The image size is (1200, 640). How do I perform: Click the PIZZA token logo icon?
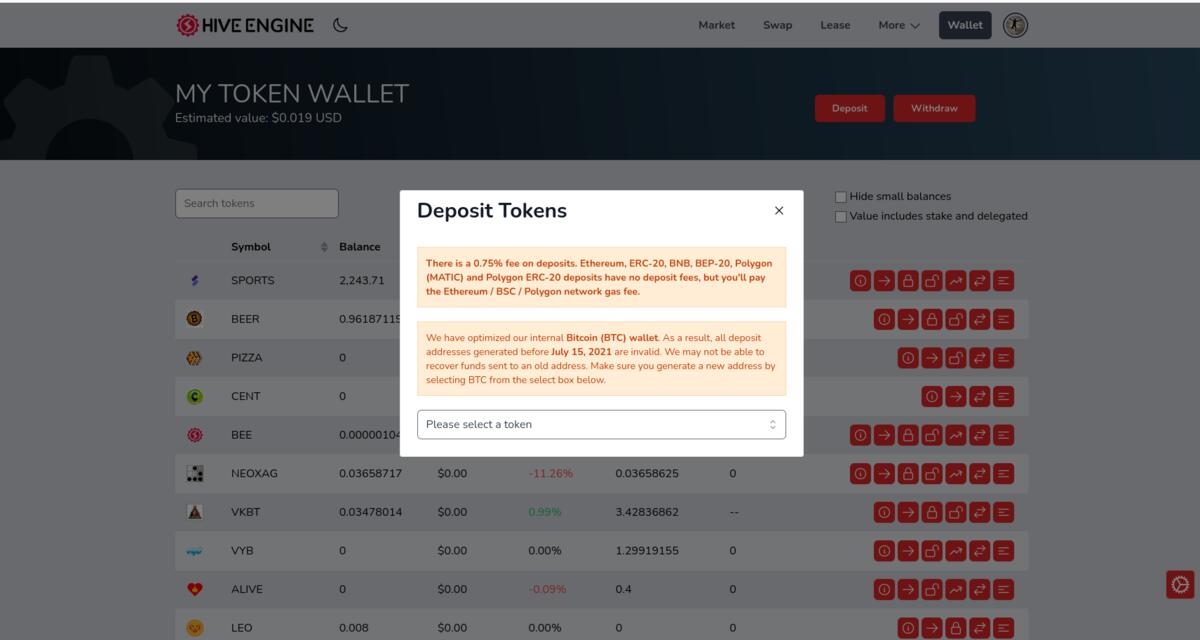click(195, 357)
